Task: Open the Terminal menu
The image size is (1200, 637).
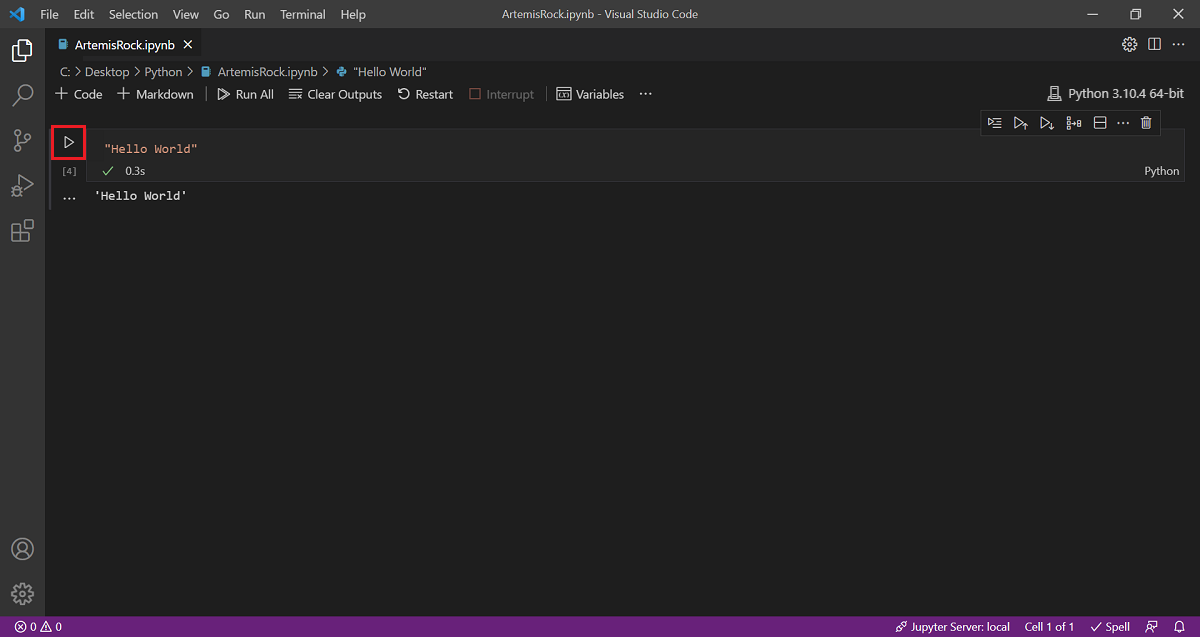Action: 303,14
